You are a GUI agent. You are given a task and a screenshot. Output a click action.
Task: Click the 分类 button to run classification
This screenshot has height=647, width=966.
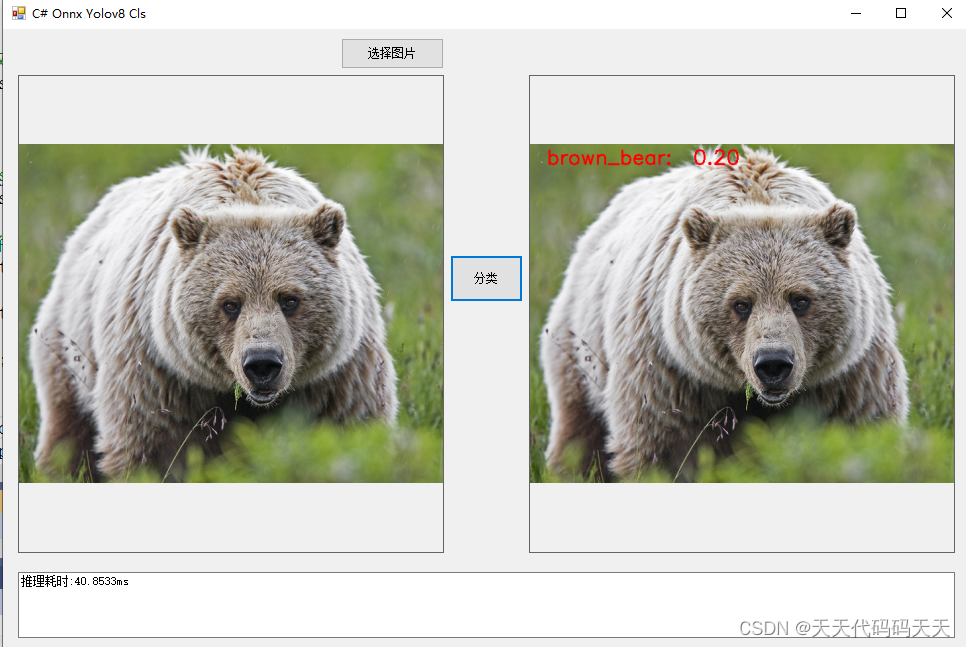(x=486, y=278)
